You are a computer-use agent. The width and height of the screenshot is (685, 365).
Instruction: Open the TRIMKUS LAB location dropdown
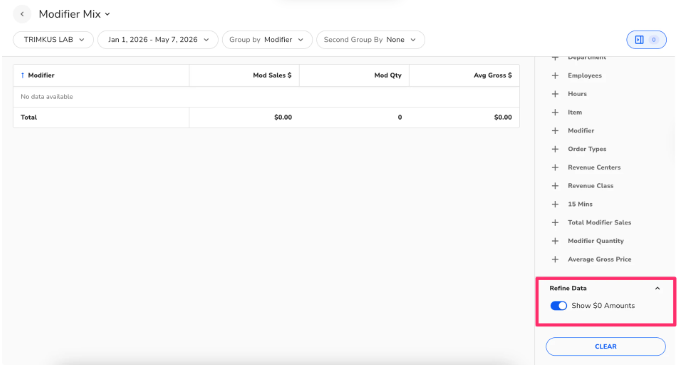point(53,39)
